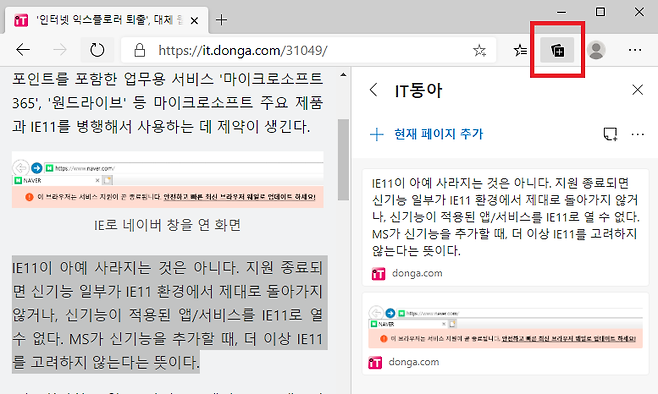658x394 pixels.
Task: Open the Favorites list icon
Action: (520, 50)
